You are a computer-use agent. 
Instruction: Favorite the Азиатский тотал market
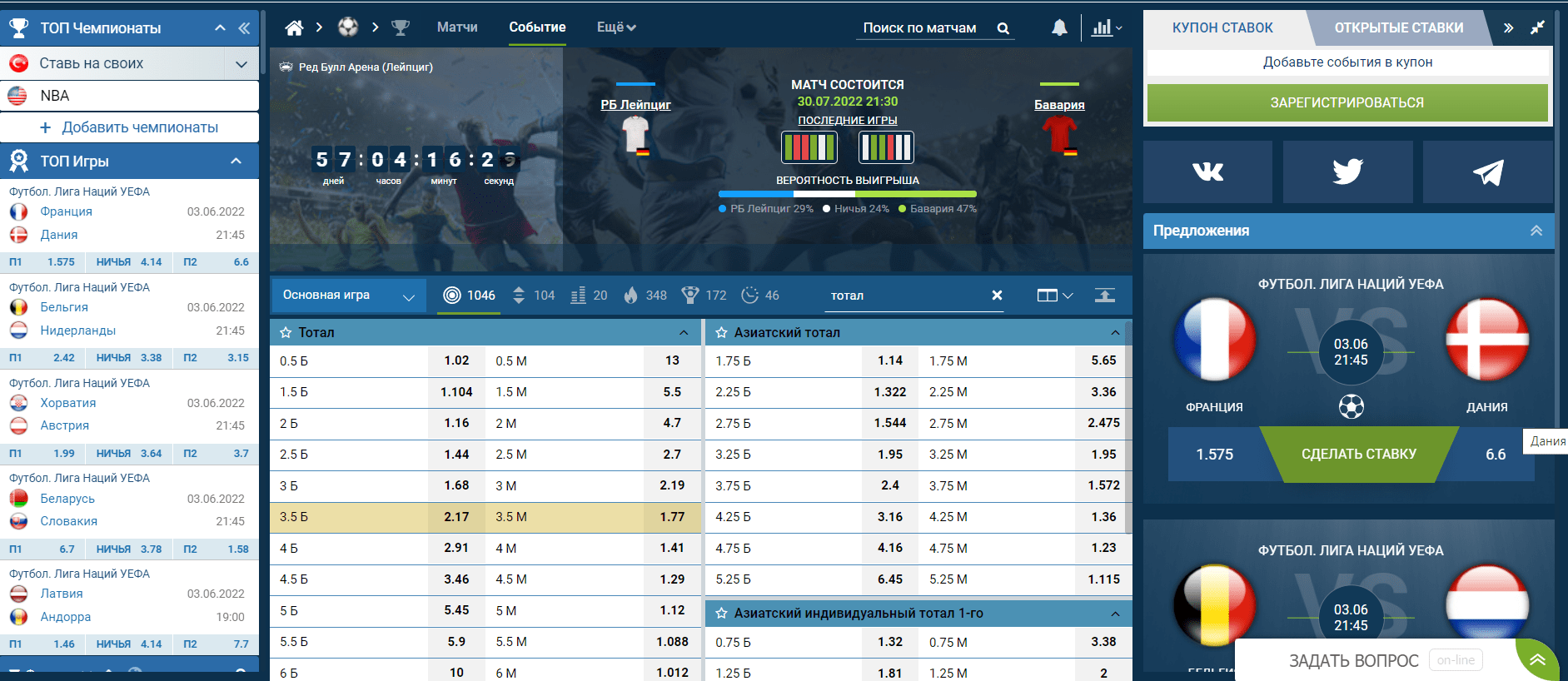point(721,332)
